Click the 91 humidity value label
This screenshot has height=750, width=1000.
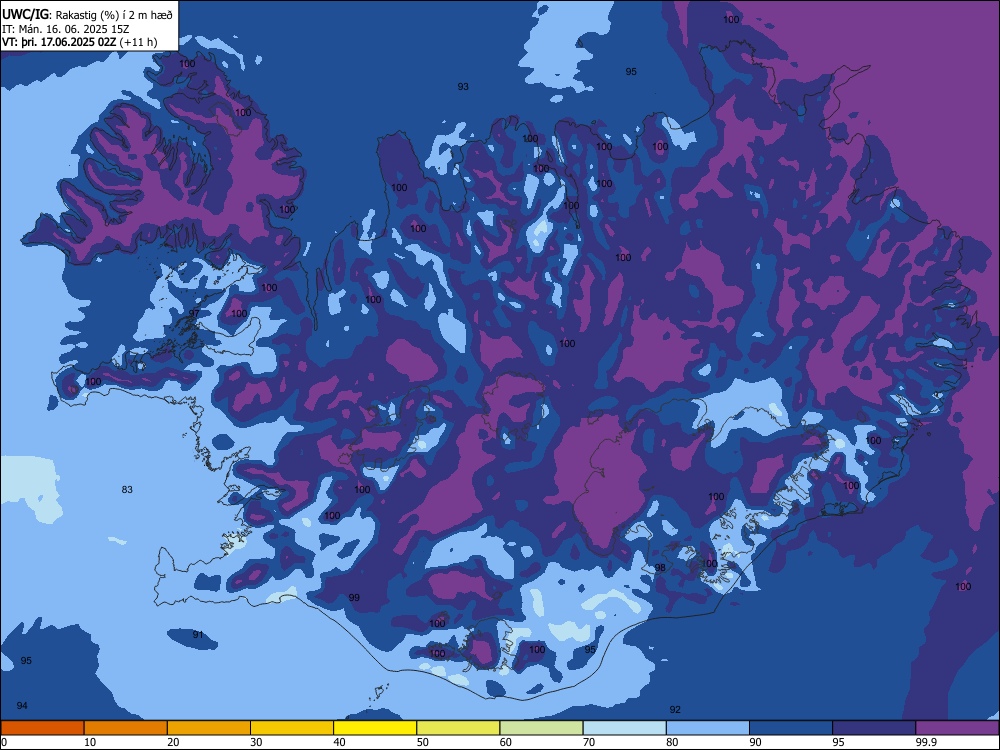198,635
